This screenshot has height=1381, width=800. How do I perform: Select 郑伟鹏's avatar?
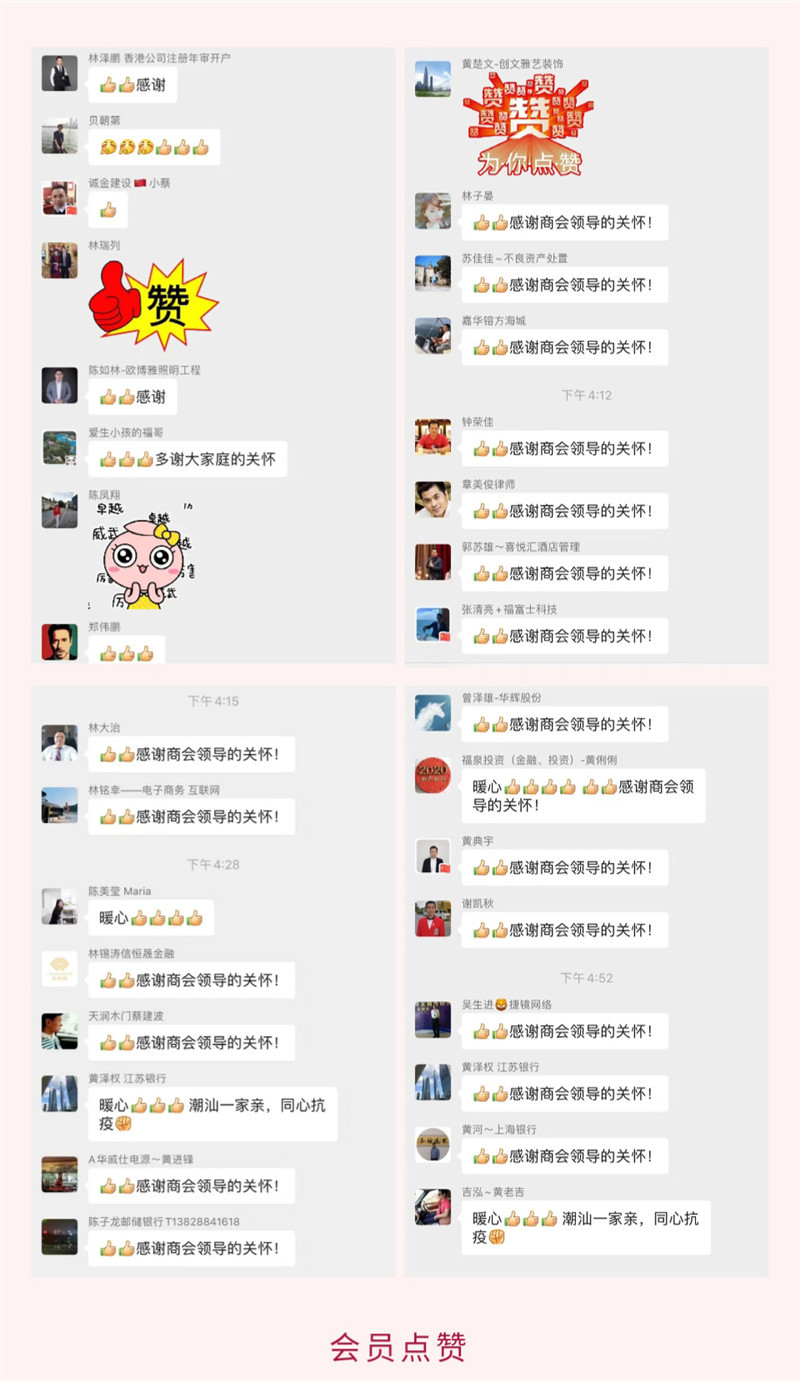point(59,642)
